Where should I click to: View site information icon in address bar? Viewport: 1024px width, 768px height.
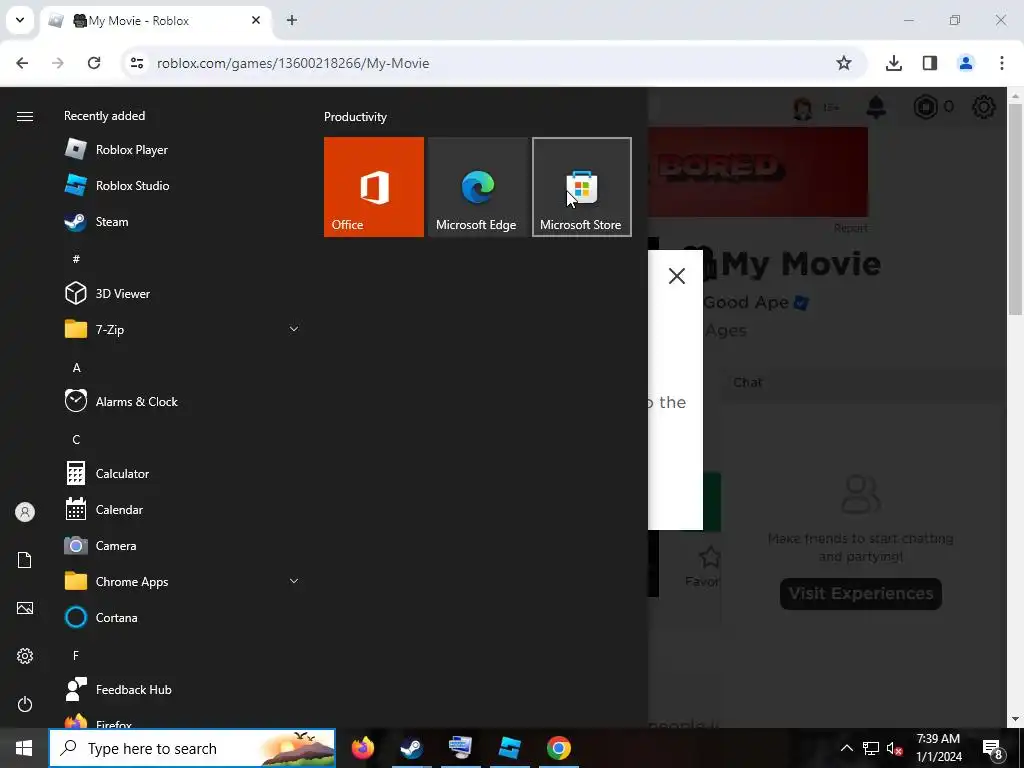pos(136,63)
